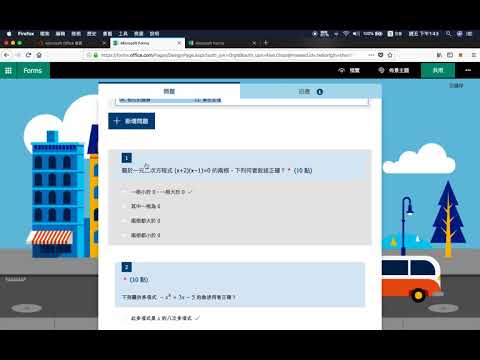Open the Forms header more options ellipsis
The width and height of the screenshot is (480, 360).
tap(468, 70)
